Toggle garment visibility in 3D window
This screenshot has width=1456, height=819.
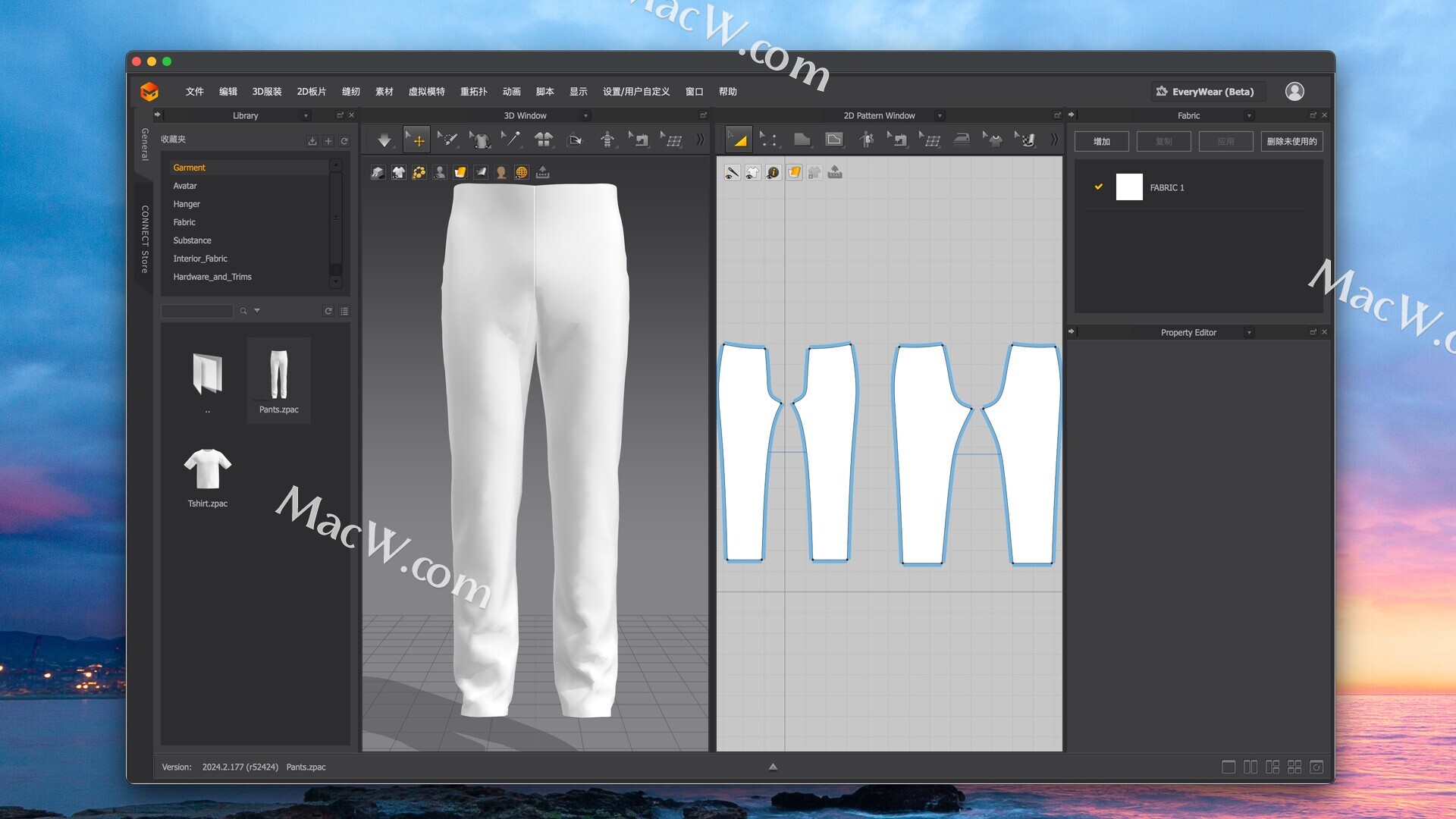[x=398, y=173]
